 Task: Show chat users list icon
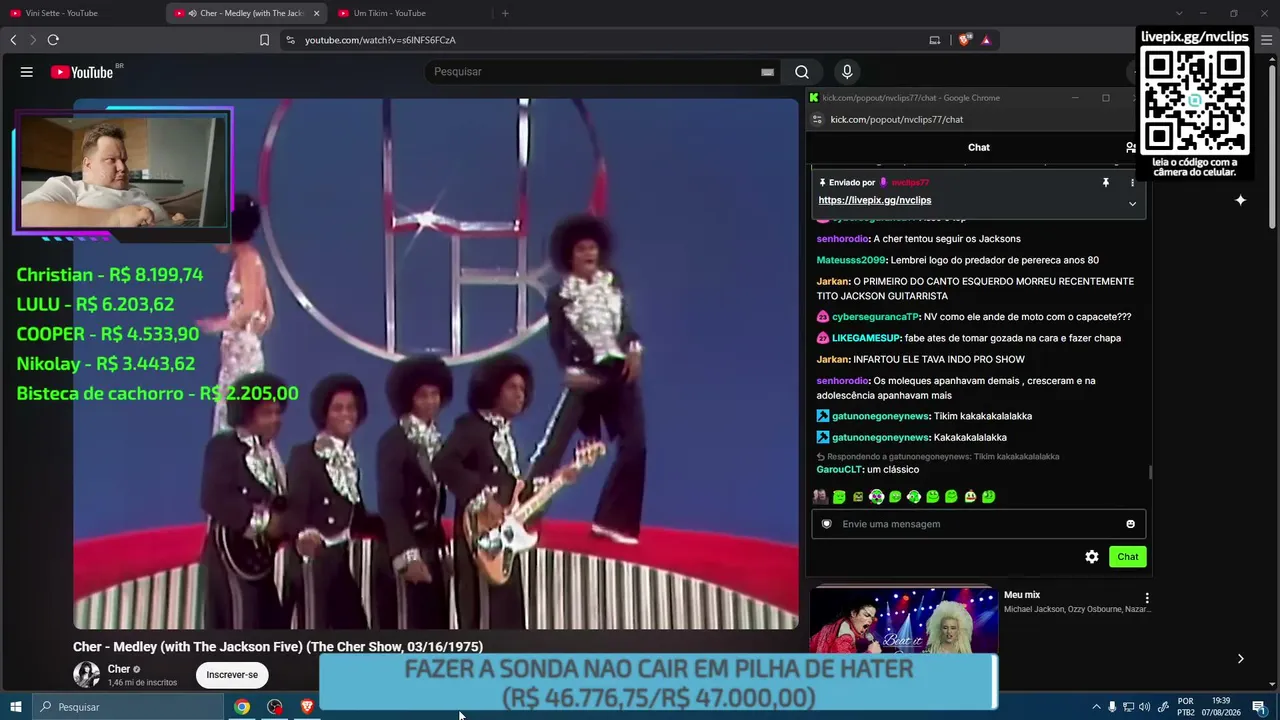tap(1131, 147)
